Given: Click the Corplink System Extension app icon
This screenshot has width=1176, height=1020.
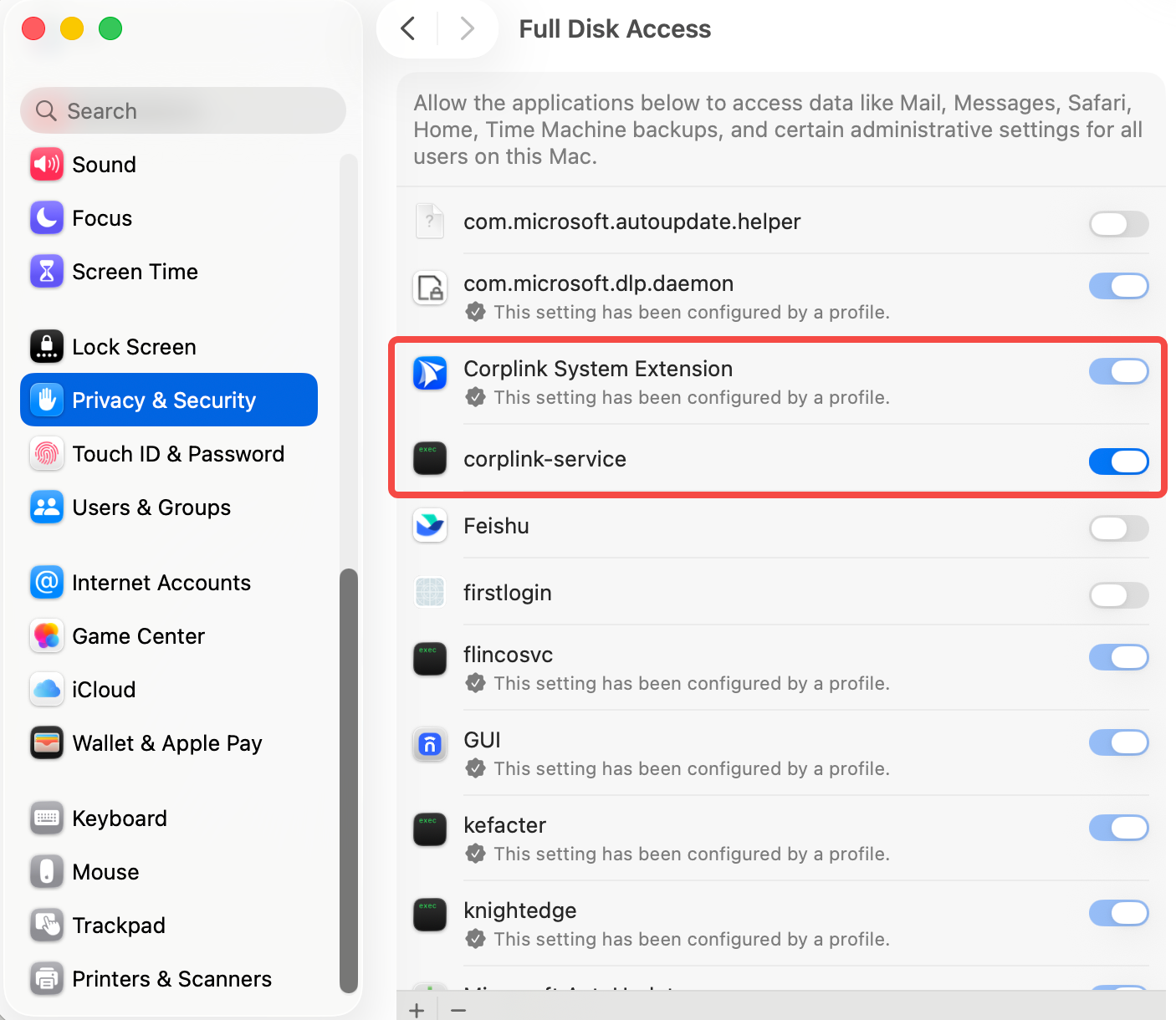Looking at the screenshot, I should (x=430, y=373).
